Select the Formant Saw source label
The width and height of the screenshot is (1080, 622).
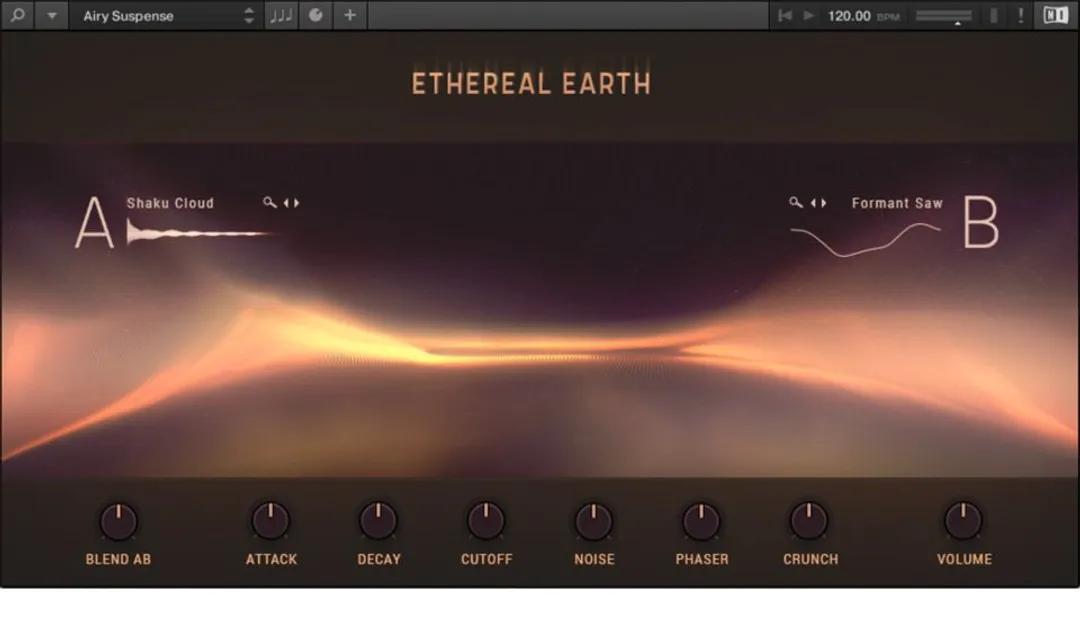pos(896,203)
